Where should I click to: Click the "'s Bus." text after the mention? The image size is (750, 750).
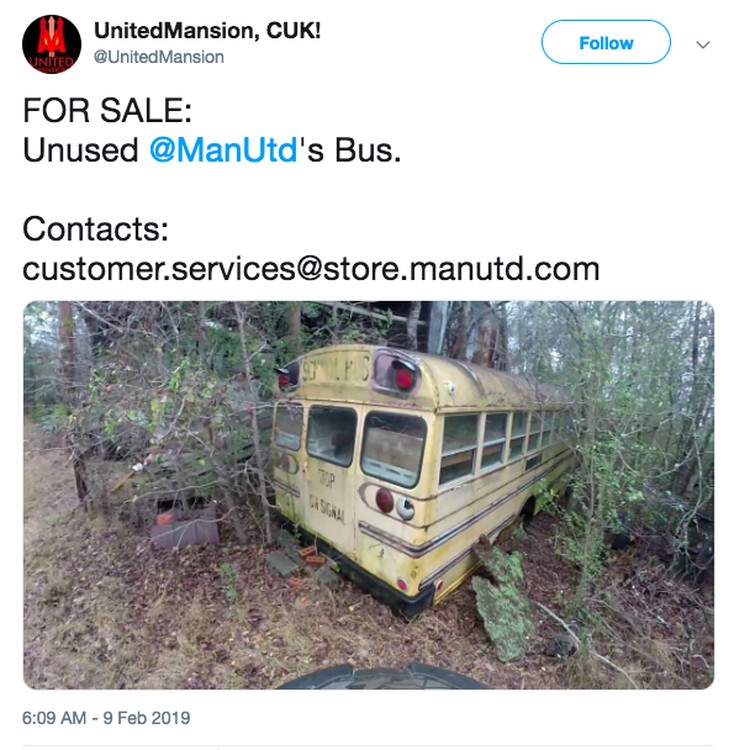point(350,150)
